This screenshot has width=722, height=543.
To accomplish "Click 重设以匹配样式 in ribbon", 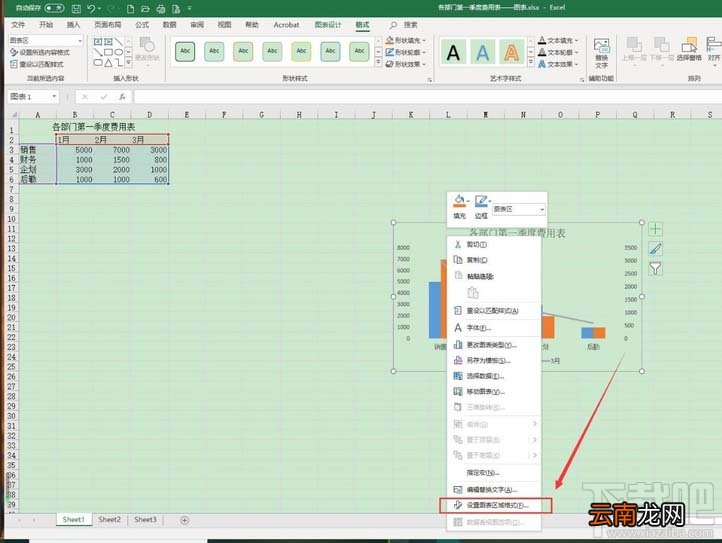I will click(37, 64).
